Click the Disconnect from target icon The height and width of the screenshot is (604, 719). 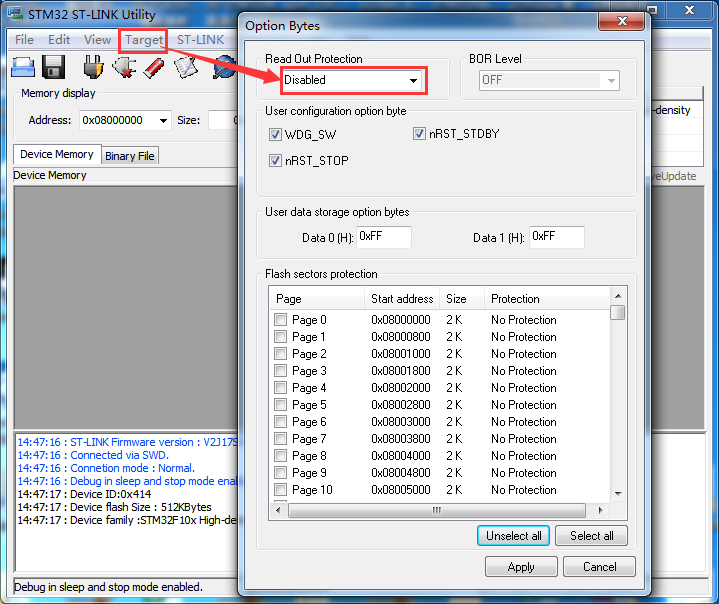(124, 67)
